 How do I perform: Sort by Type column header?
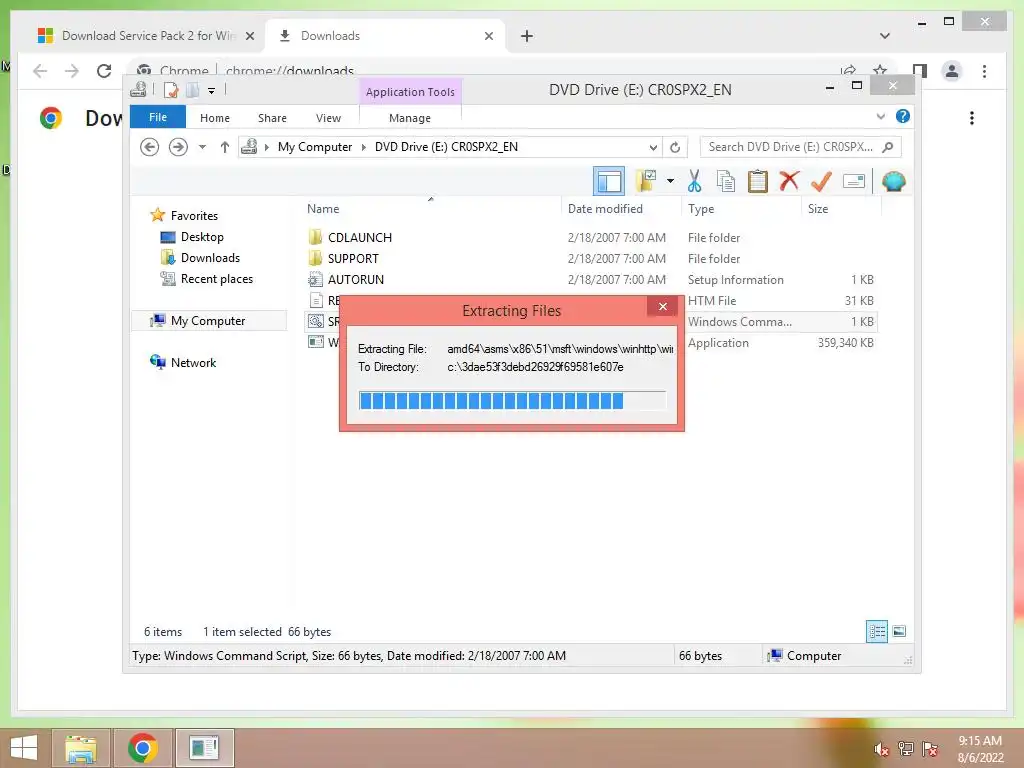[x=701, y=209]
